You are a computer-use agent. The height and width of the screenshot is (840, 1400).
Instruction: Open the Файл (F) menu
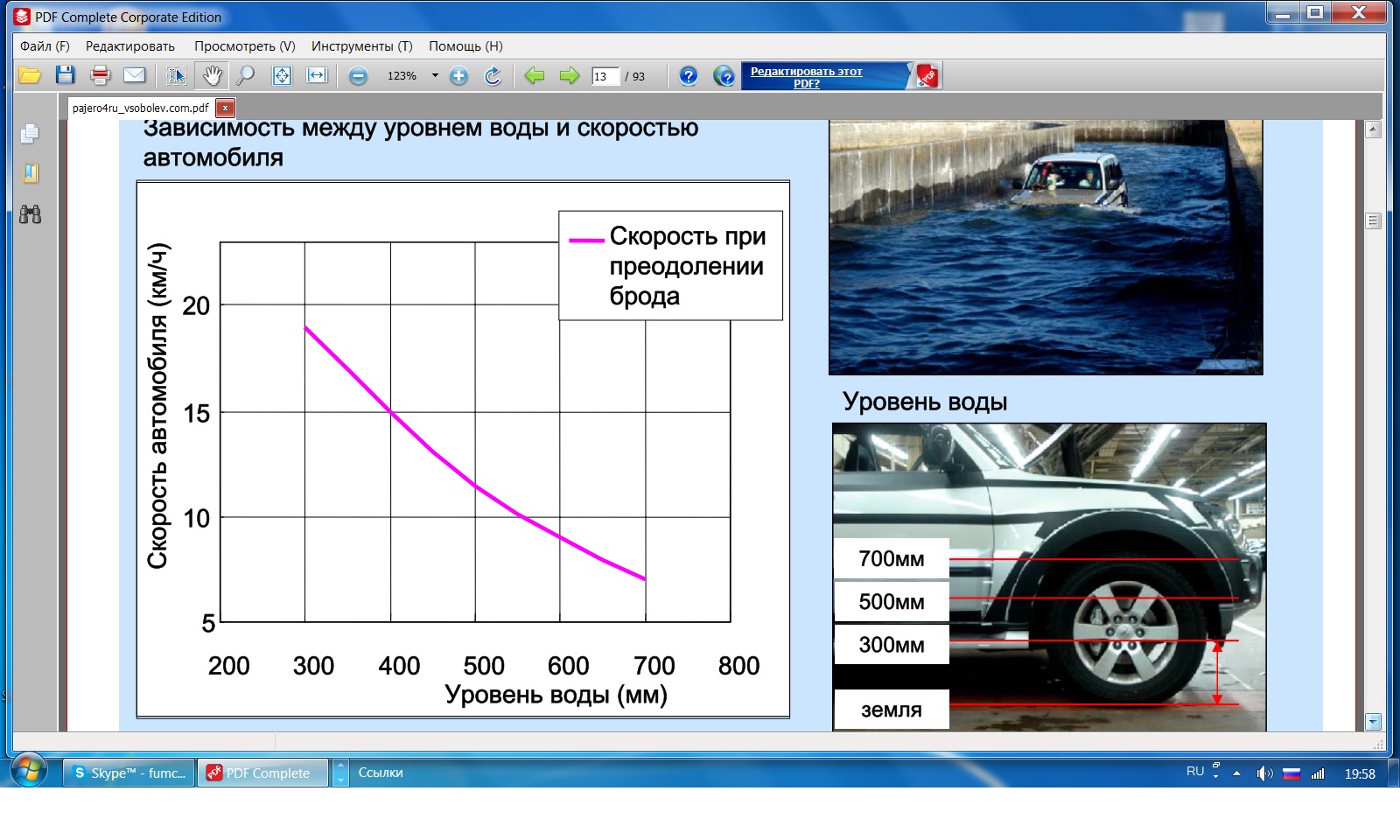[45, 46]
